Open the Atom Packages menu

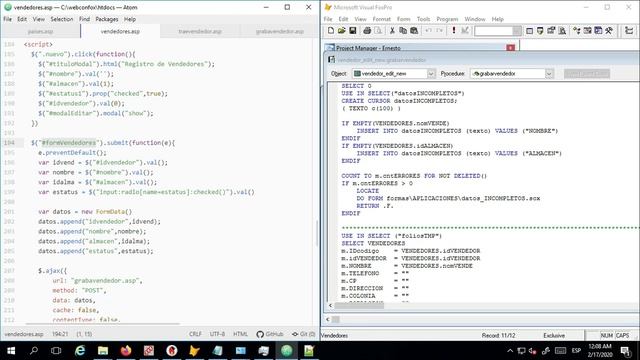[107, 19]
